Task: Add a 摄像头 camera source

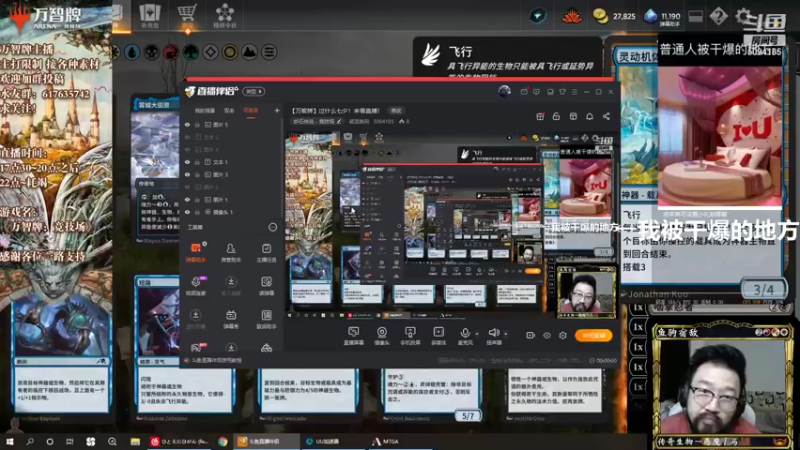Action: tap(382, 336)
